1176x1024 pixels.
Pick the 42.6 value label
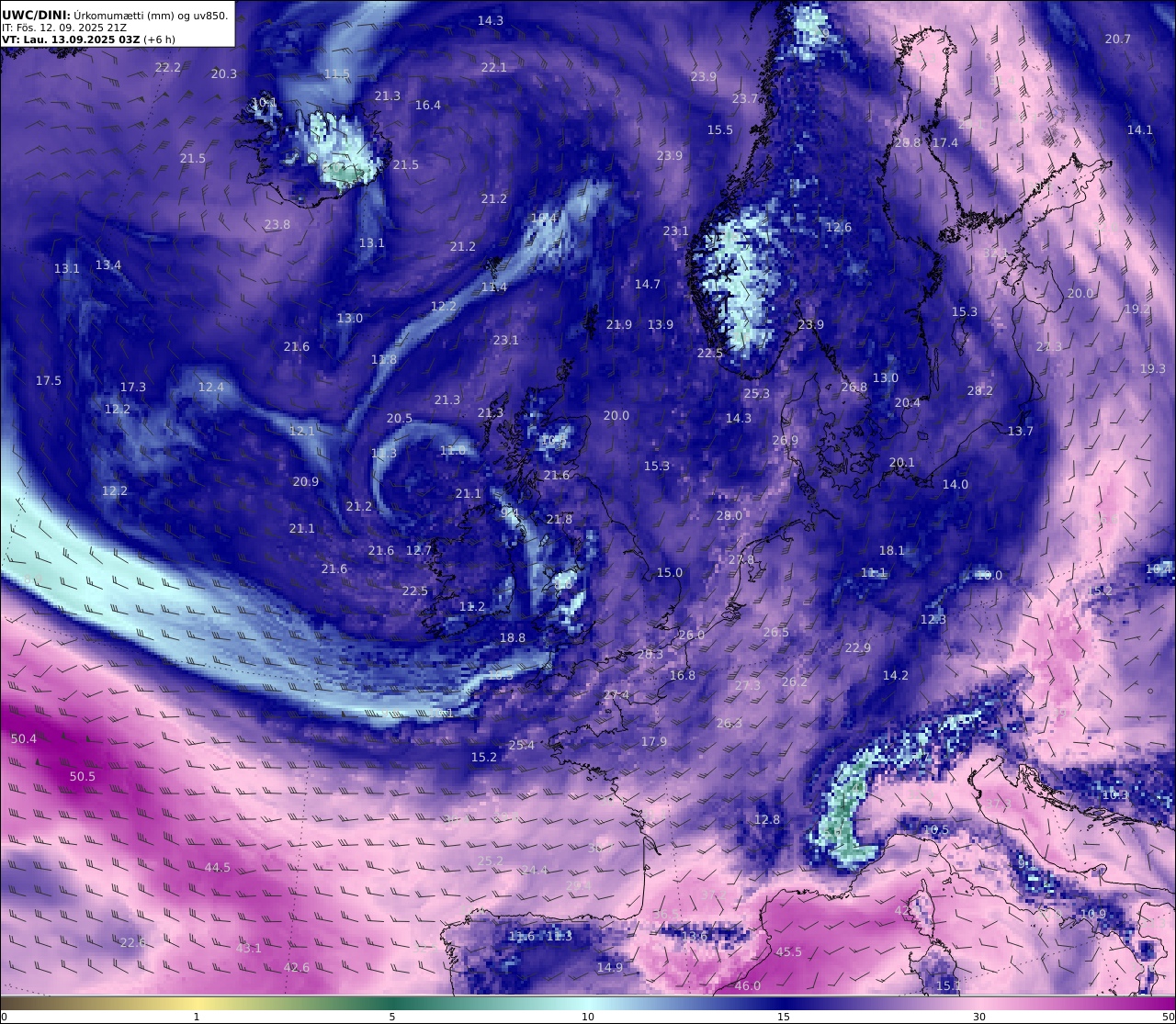(x=296, y=967)
